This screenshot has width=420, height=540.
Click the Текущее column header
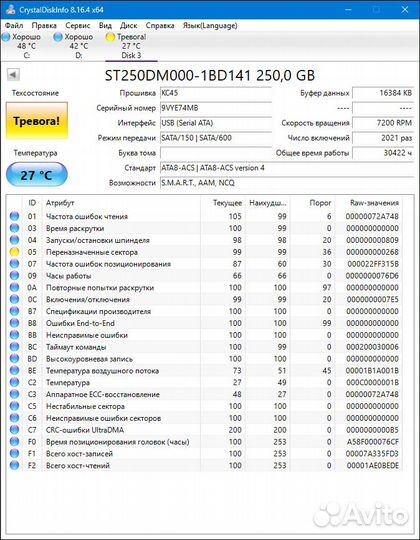222,203
